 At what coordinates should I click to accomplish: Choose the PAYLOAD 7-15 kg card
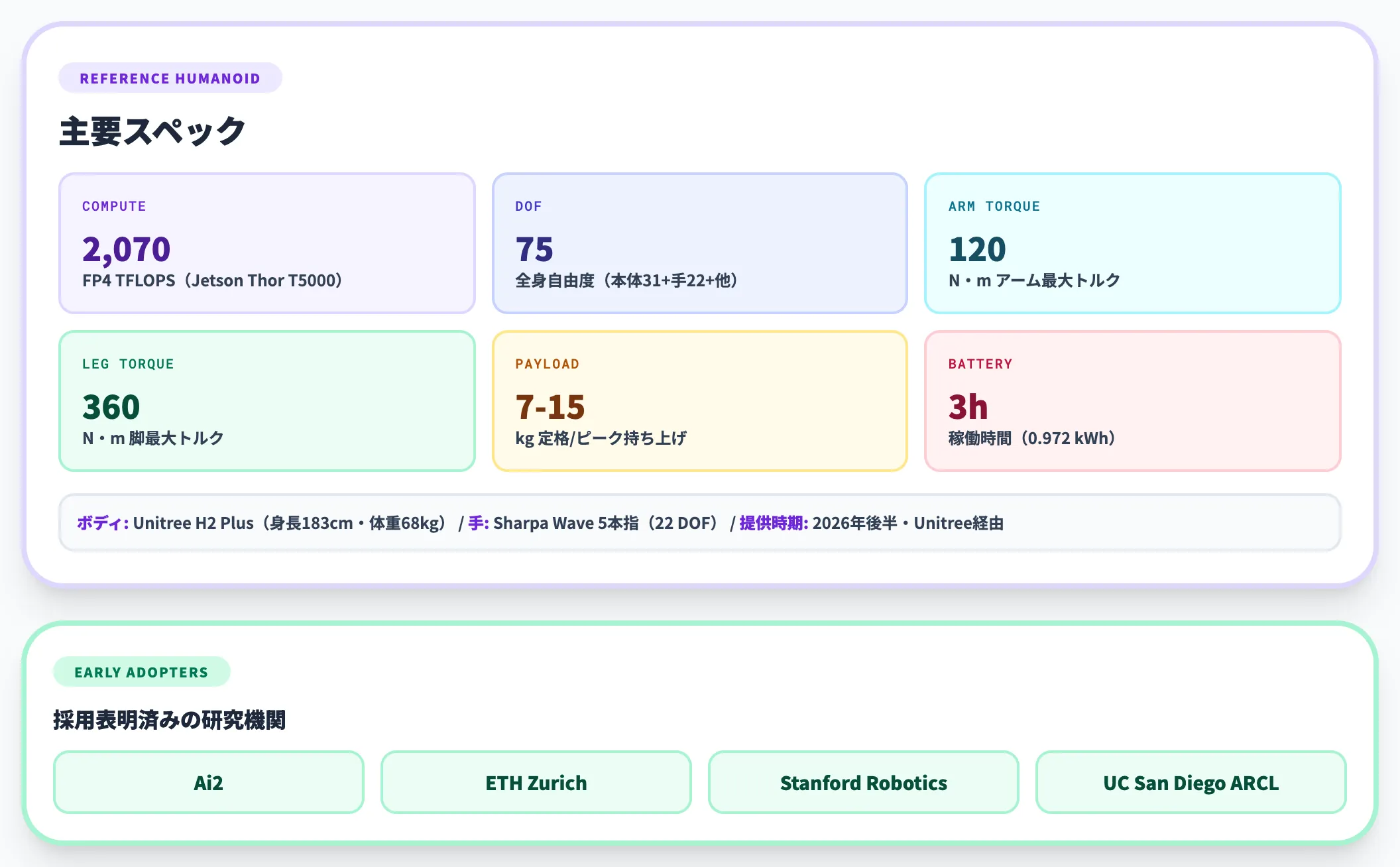pyautogui.click(x=700, y=401)
